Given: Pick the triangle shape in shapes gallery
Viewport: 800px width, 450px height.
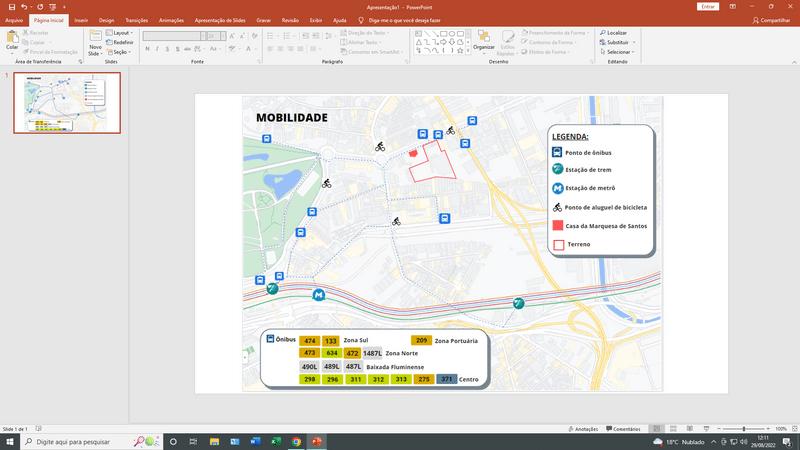Looking at the screenshot, I should 418,42.
